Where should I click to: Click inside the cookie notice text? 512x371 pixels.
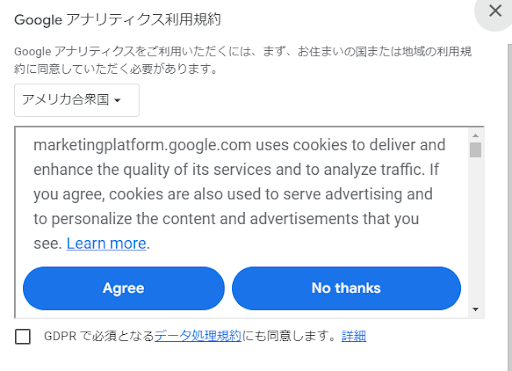click(x=239, y=194)
